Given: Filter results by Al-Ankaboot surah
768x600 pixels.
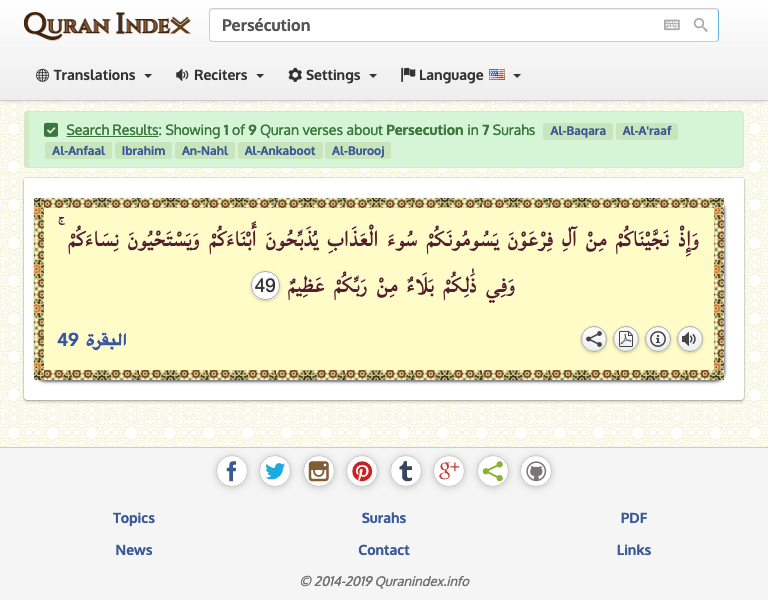Looking at the screenshot, I should pyautogui.click(x=280, y=151).
